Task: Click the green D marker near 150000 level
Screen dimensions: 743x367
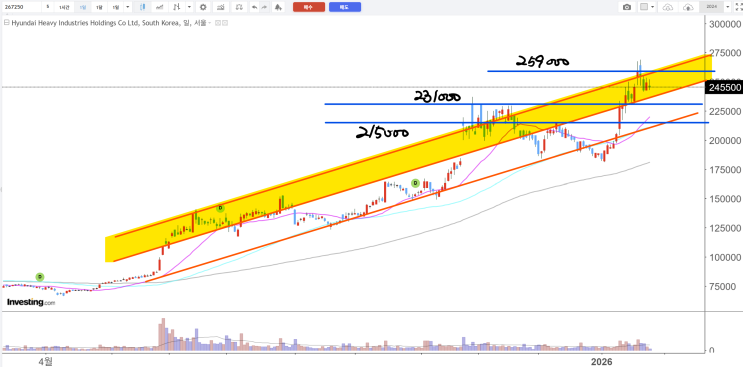Action: (x=220, y=208)
